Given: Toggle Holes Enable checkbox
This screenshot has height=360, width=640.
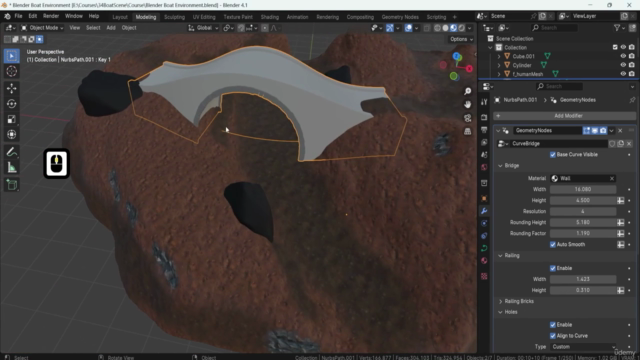Looking at the screenshot, I should pyautogui.click(x=553, y=325).
